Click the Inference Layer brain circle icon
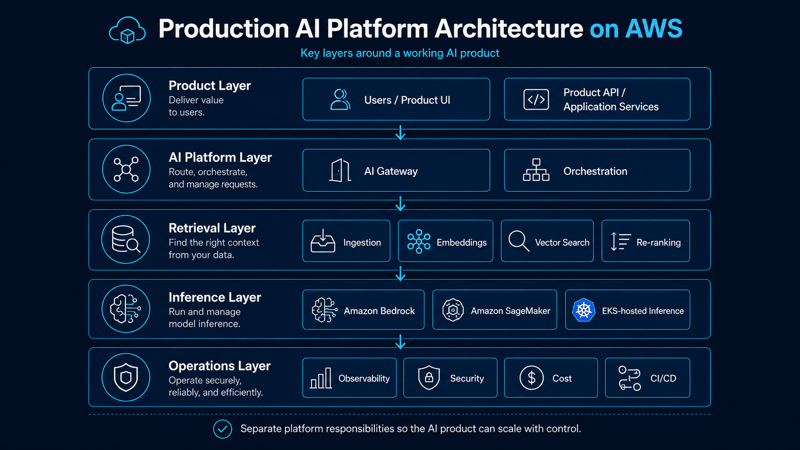Viewport: 800px width, 450px height. point(126,309)
